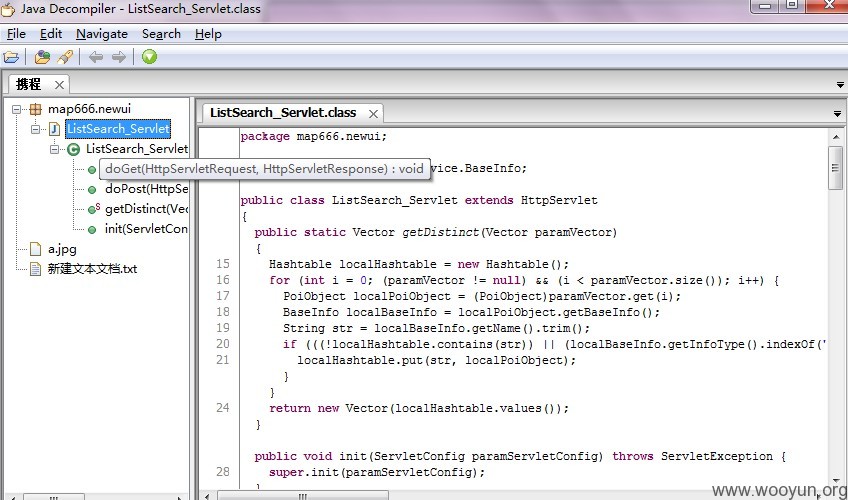Screen dimensions: 848x500
Task: Click line number 20 in the gutter
Action: 223,344
